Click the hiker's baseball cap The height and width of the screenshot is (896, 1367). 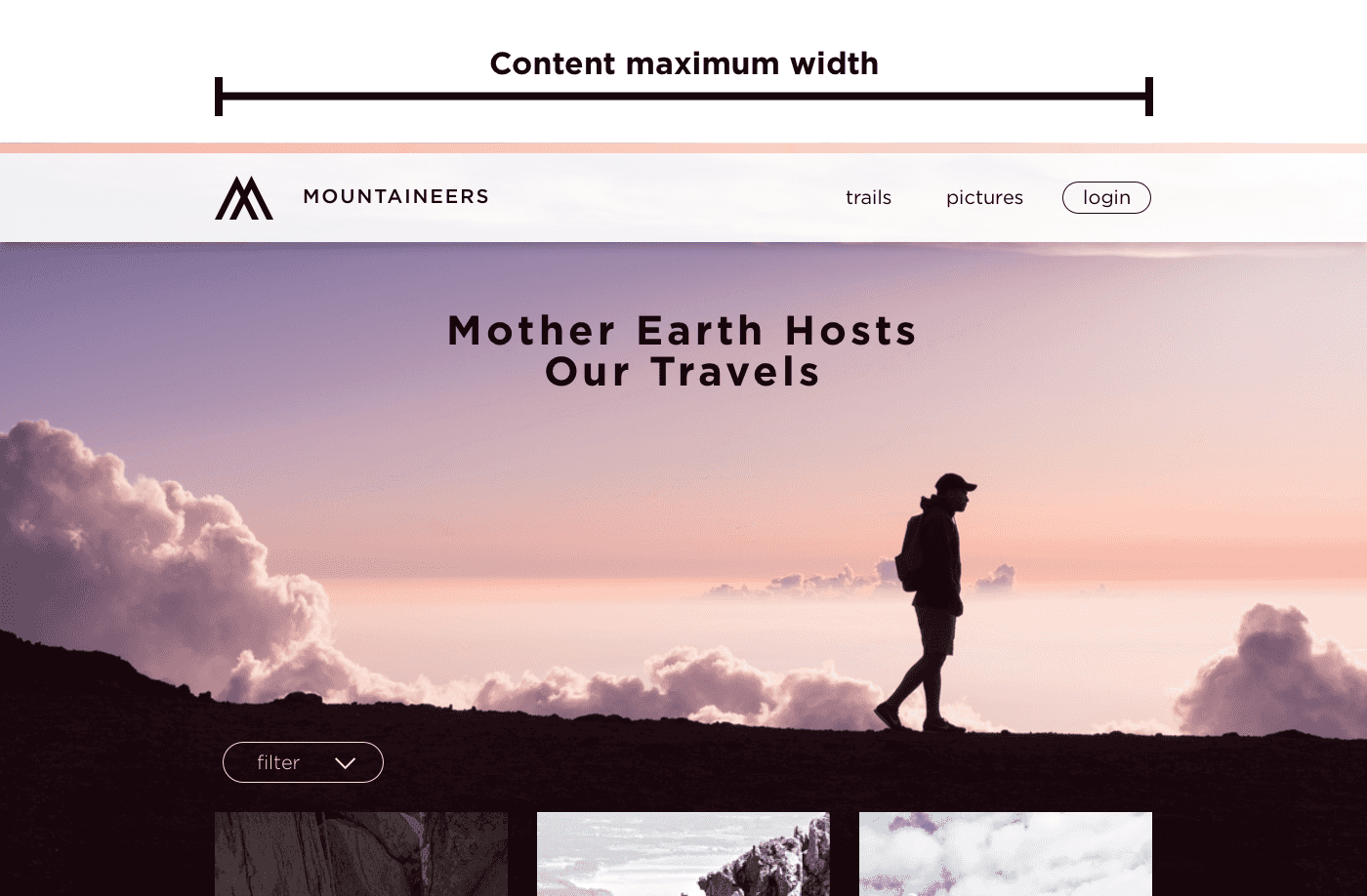tap(954, 483)
